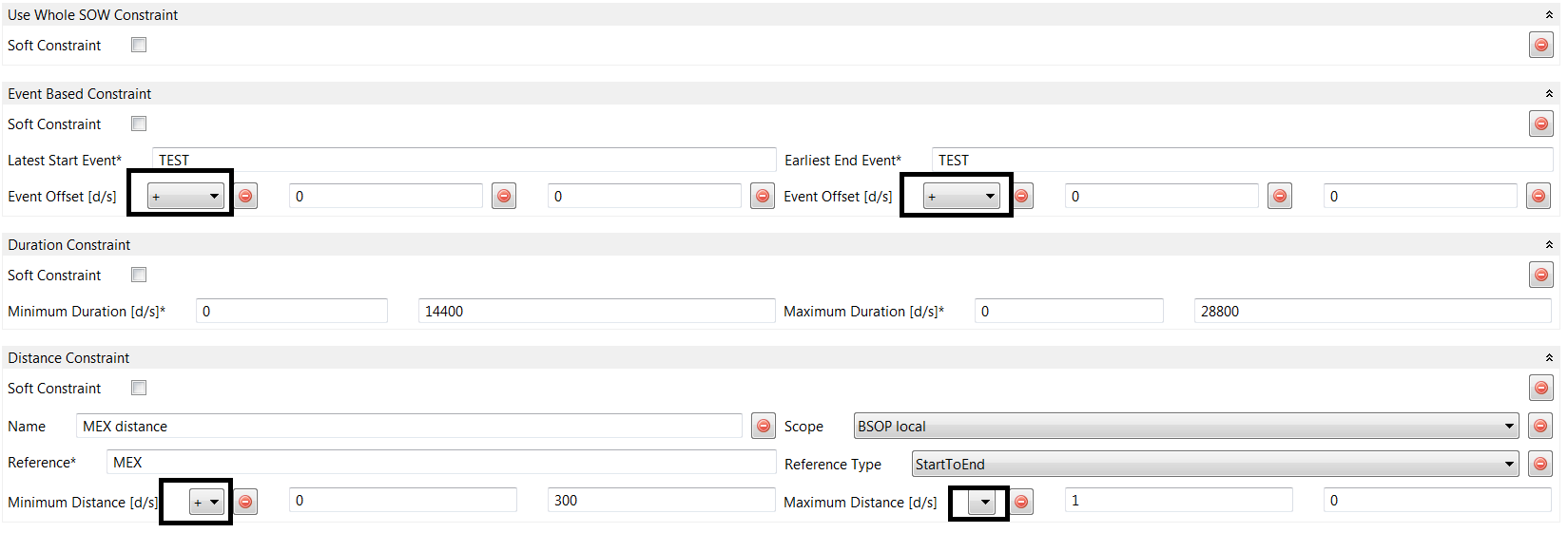Open the Maximum Distance sign dropdown
This screenshot has width=1568, height=533.
(x=982, y=502)
